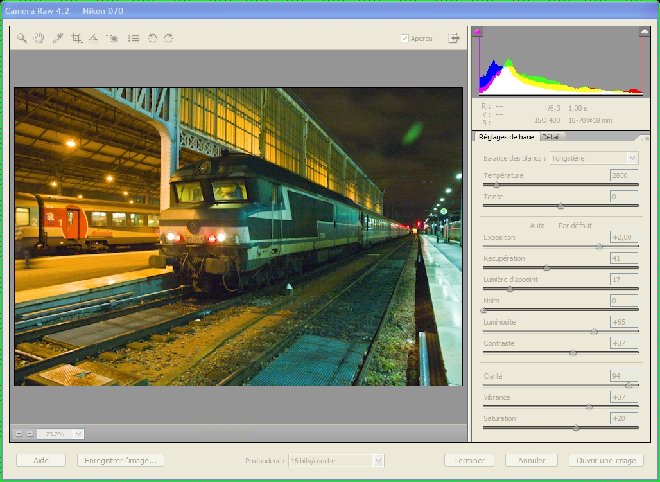This screenshot has width=660, height=482.
Task: Click the Clarté value field
Action: pyautogui.click(x=624, y=376)
